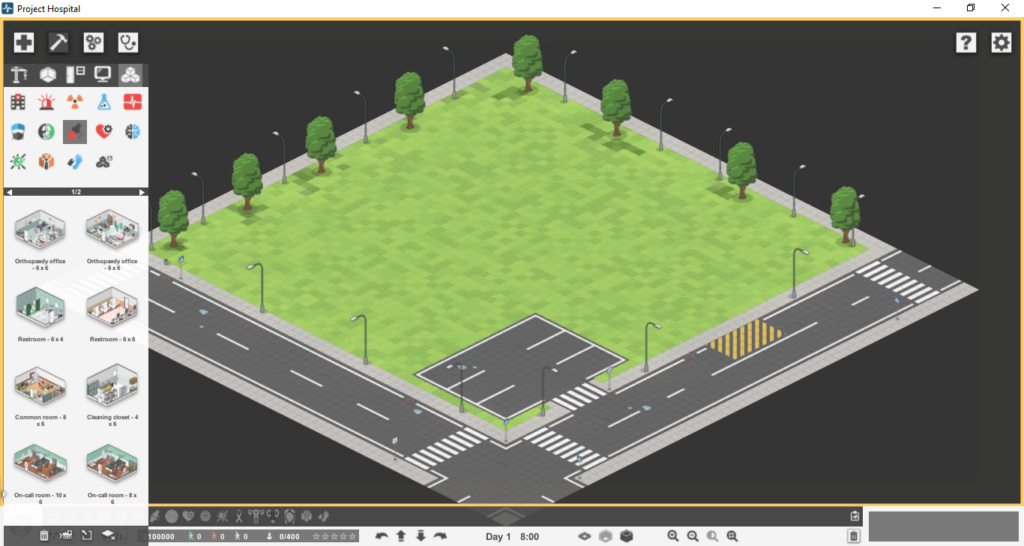
Task: Rotate view counter-clockwise with left curved arrow
Action: 381,536
